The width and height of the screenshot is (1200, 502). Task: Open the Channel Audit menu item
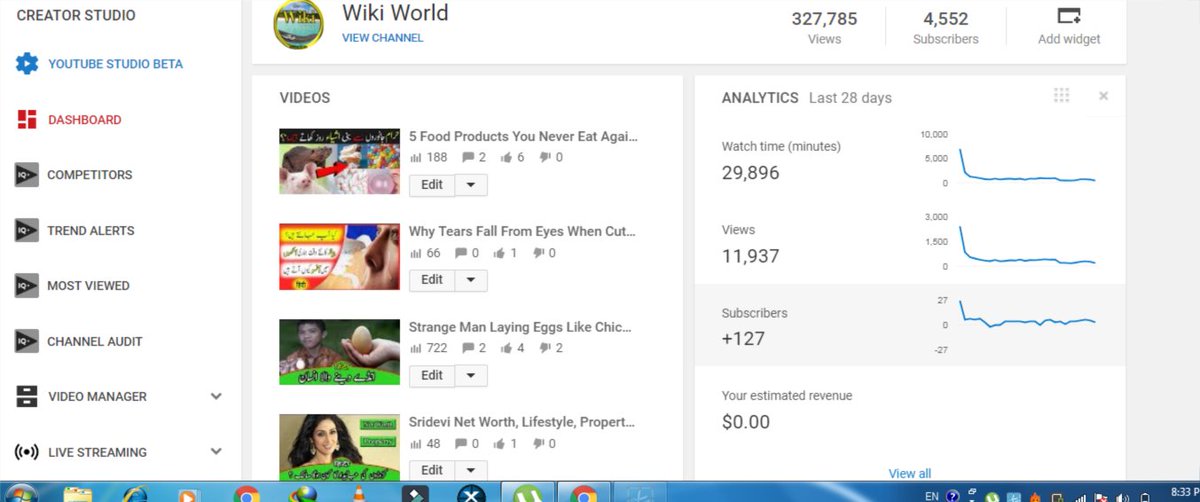[x=95, y=342]
